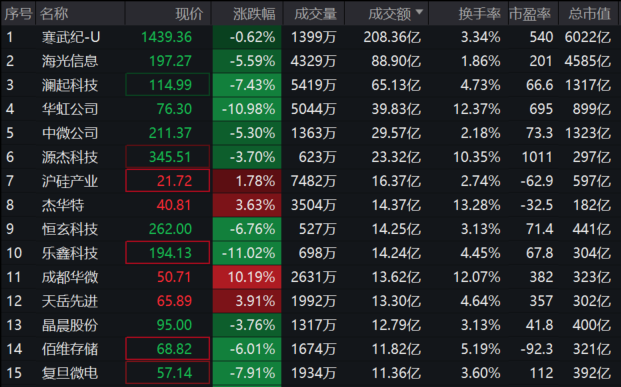Click the 成交额 sort arrow icon

[x=419, y=12]
